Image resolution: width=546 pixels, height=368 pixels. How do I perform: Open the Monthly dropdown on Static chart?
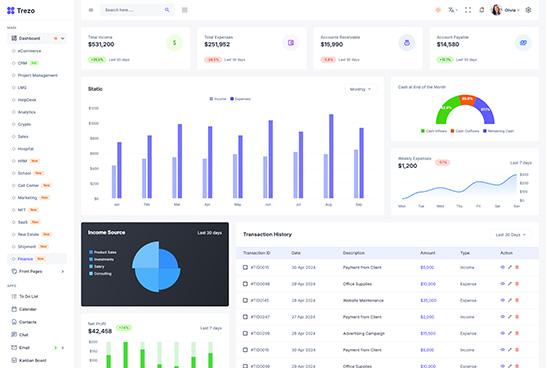360,89
